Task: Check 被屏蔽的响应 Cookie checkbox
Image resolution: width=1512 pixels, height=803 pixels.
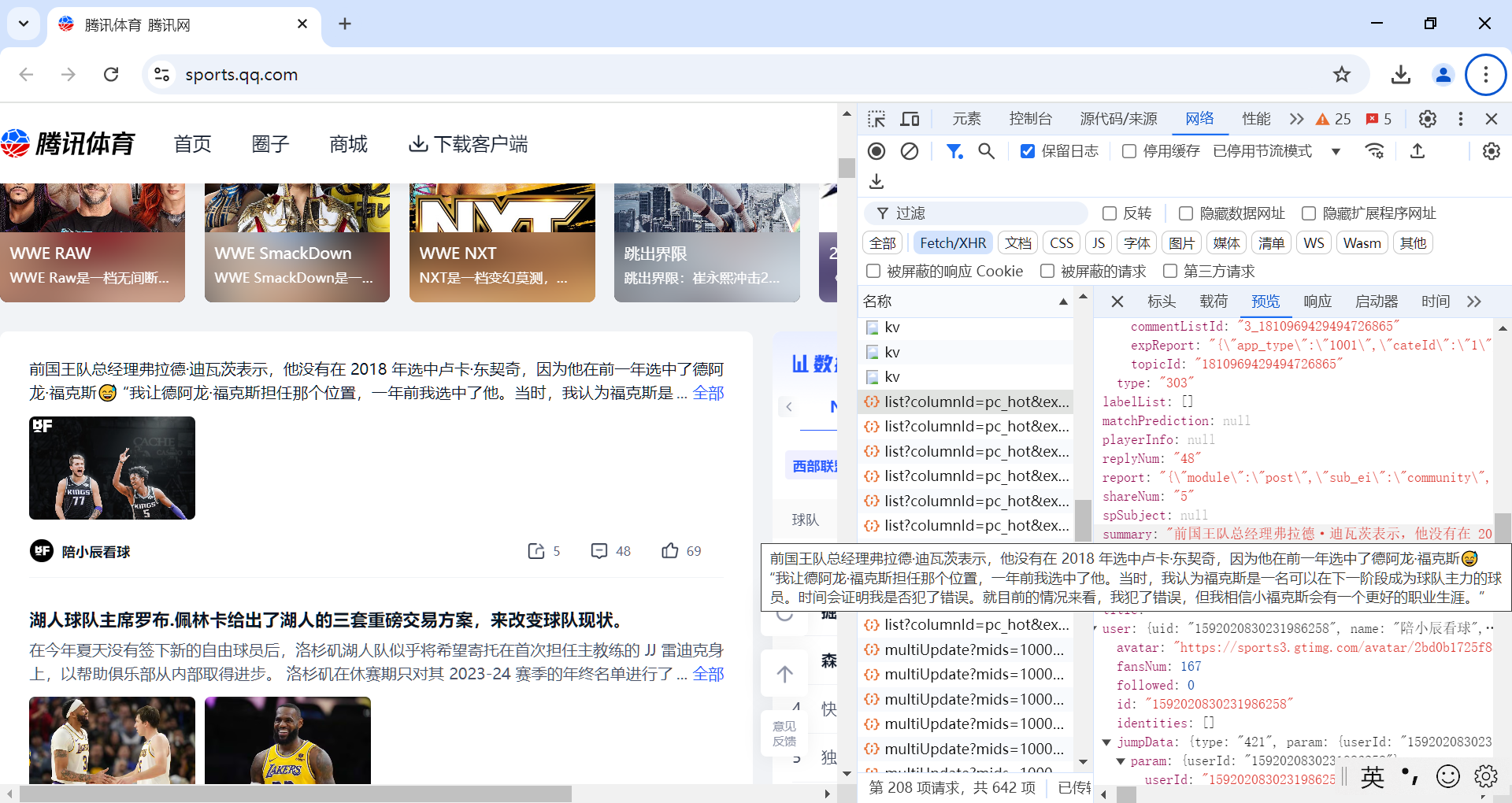Action: tap(873, 272)
